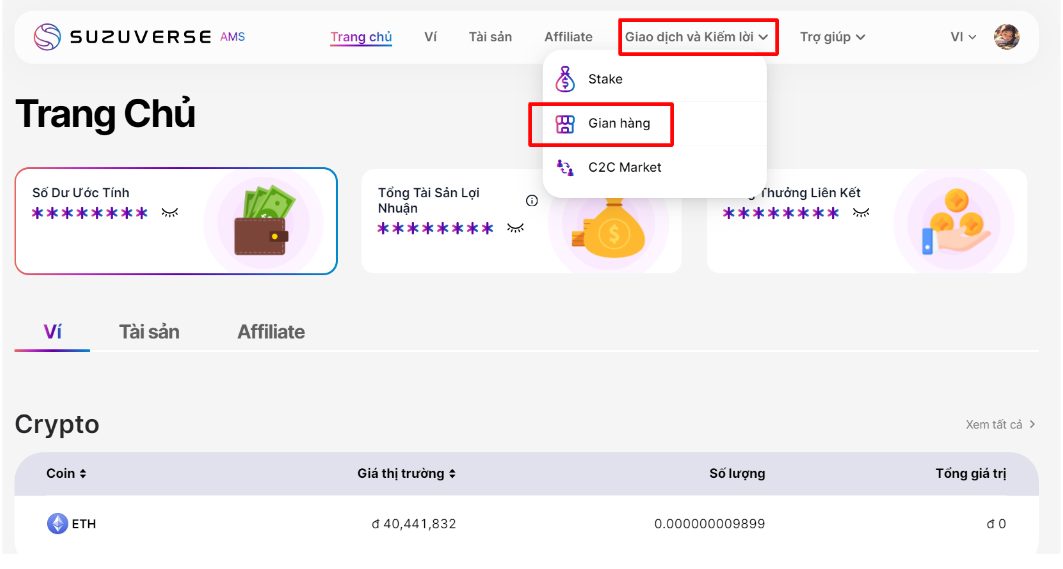
Task: Unhide the affiliate reward amount
Action: coord(860,213)
